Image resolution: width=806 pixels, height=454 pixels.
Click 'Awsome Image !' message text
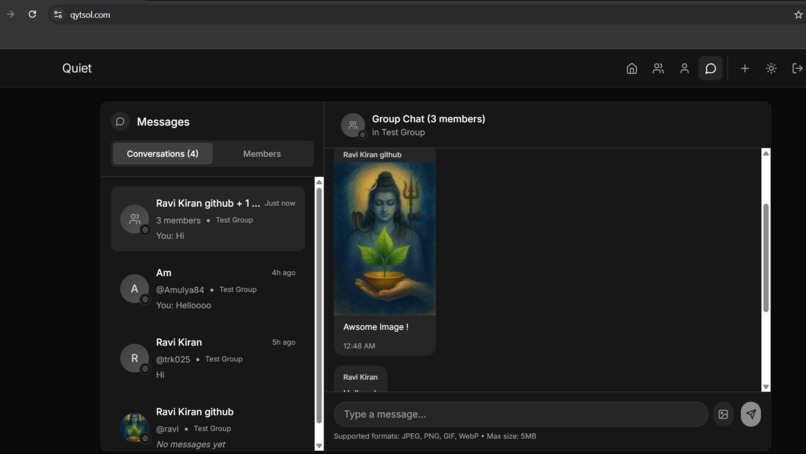point(376,327)
